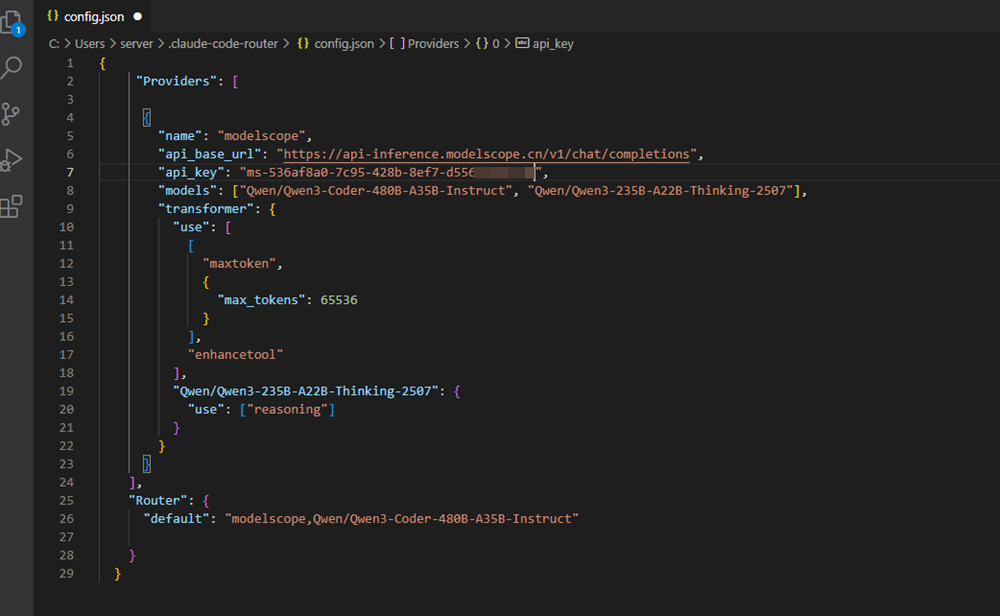Open the .claude-code-router breadcrumb
1000x616 pixels.
coord(223,43)
